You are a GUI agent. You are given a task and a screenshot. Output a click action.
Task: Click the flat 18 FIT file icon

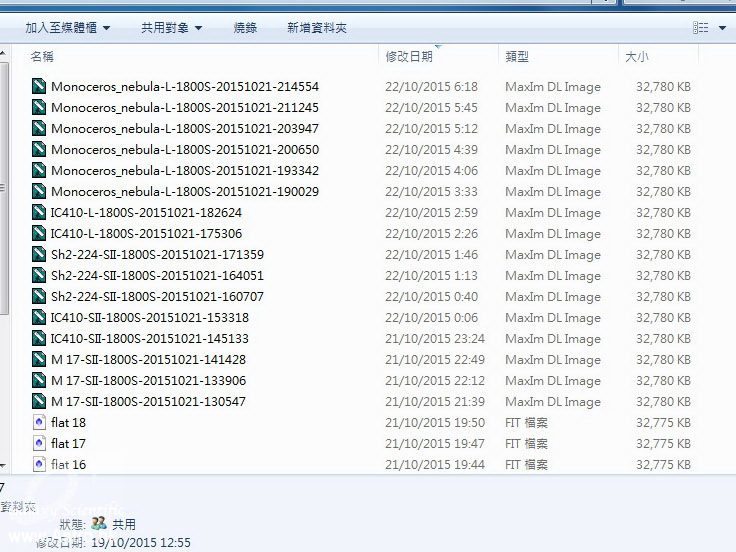click(x=39, y=423)
